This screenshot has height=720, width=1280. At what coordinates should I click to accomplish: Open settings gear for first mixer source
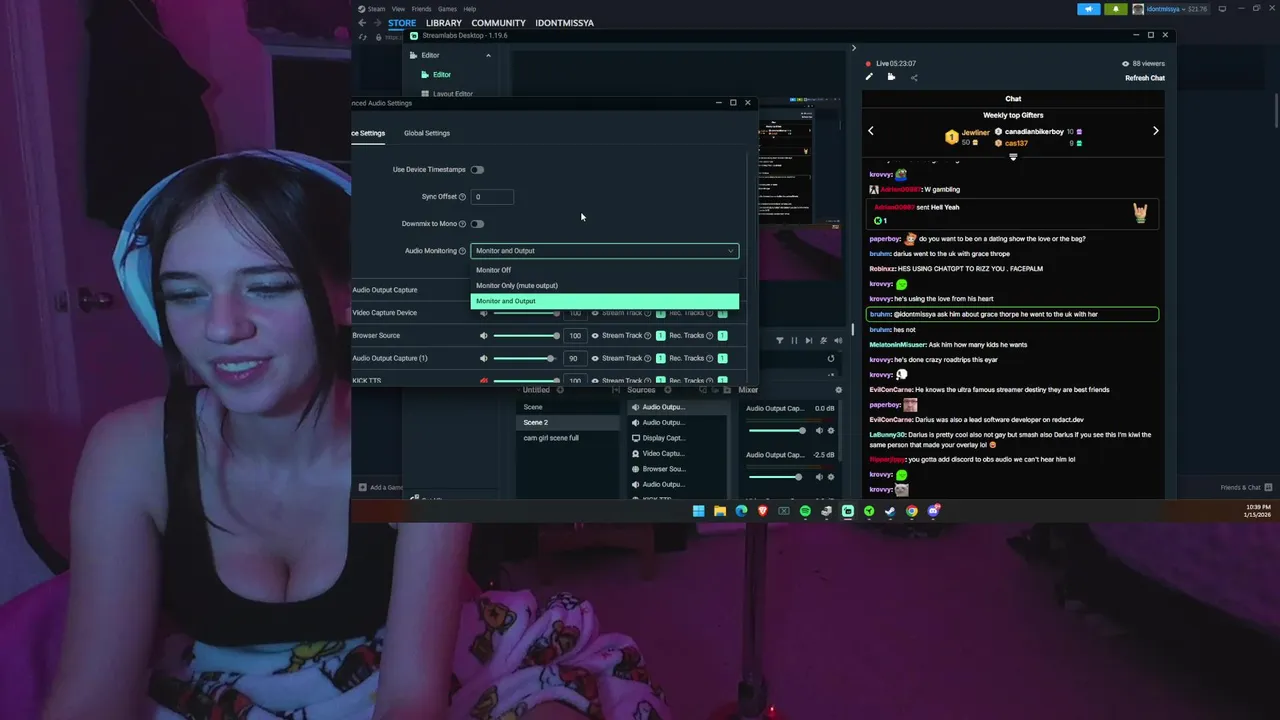(x=831, y=431)
